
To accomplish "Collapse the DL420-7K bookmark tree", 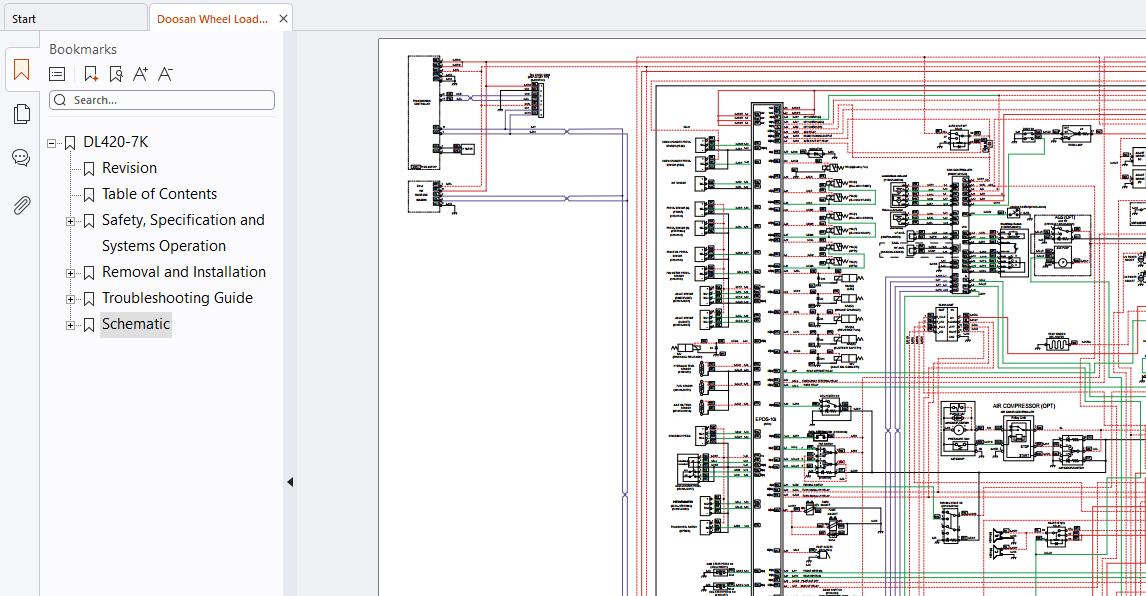I will (x=51, y=143).
